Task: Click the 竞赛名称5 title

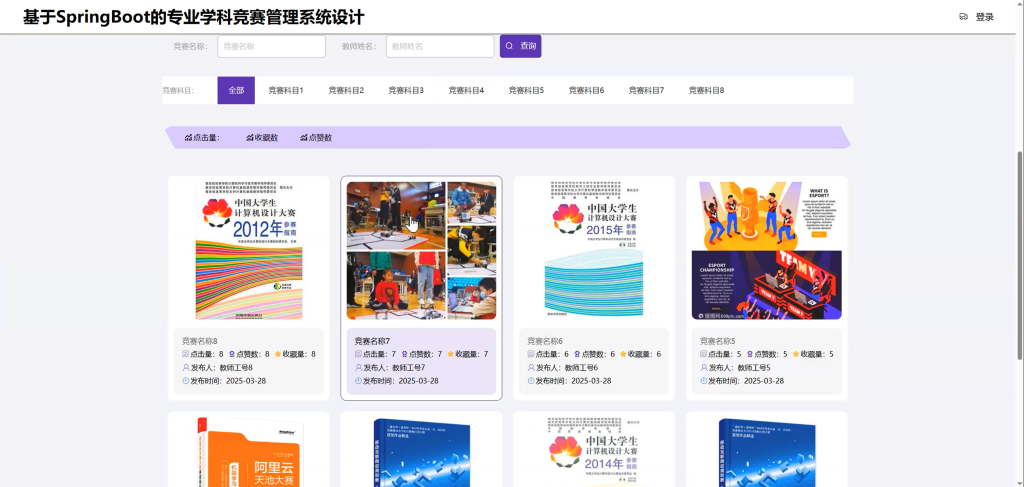Action: coord(718,341)
